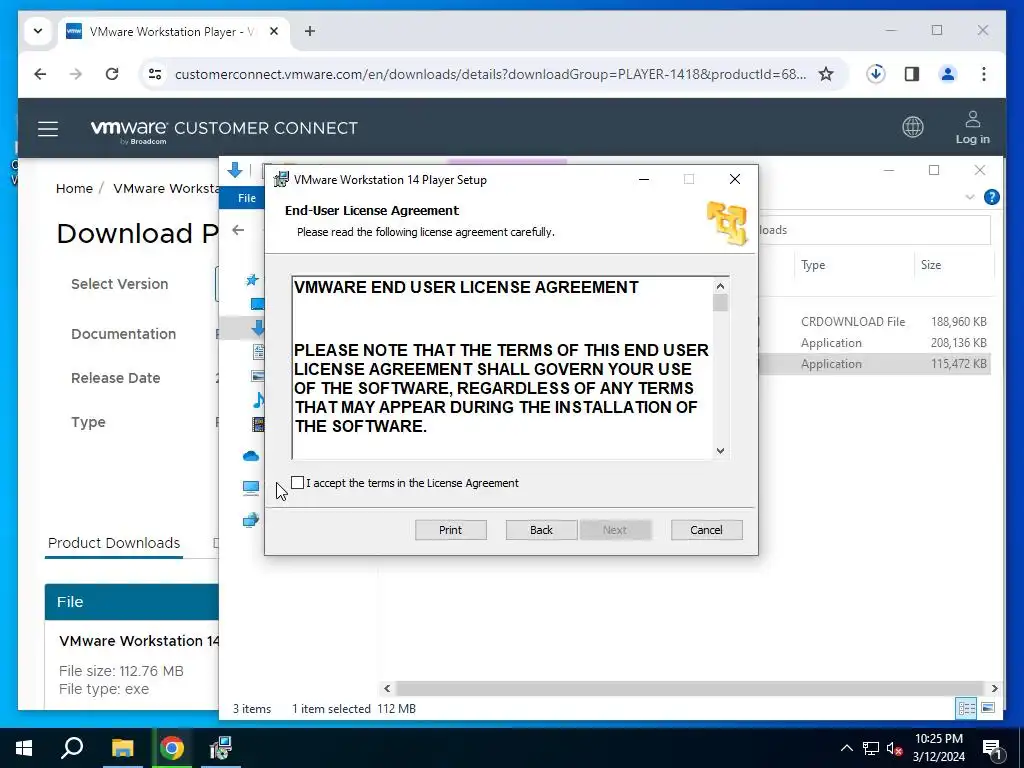1024x768 pixels.
Task: Open the Chrome tab search dropdown
Action: click(x=38, y=31)
